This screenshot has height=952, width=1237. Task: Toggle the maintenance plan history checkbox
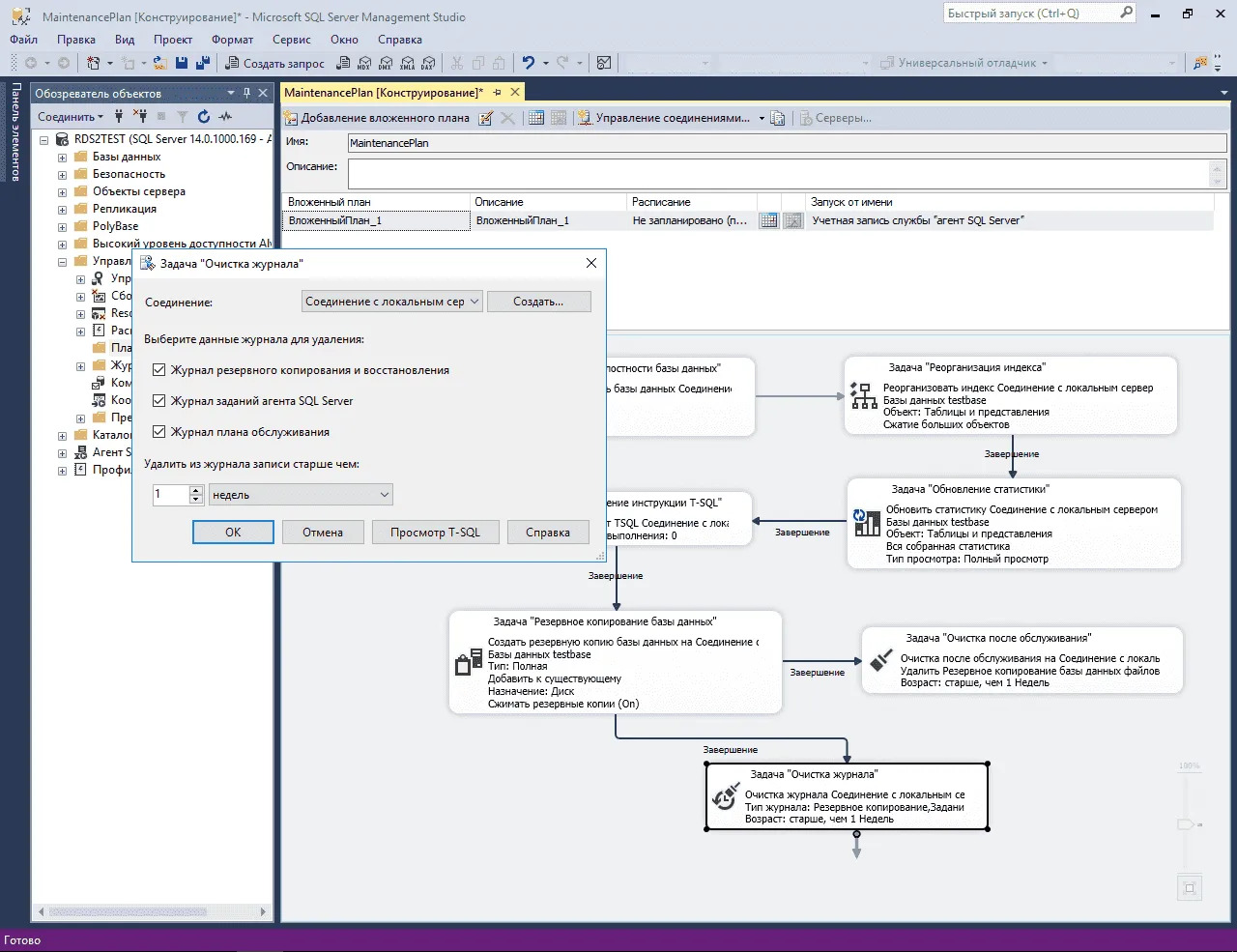coord(159,432)
